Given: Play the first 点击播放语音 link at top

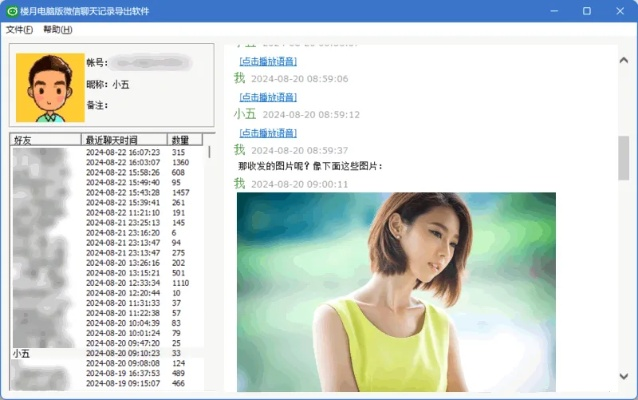Looking at the screenshot, I should [x=268, y=61].
